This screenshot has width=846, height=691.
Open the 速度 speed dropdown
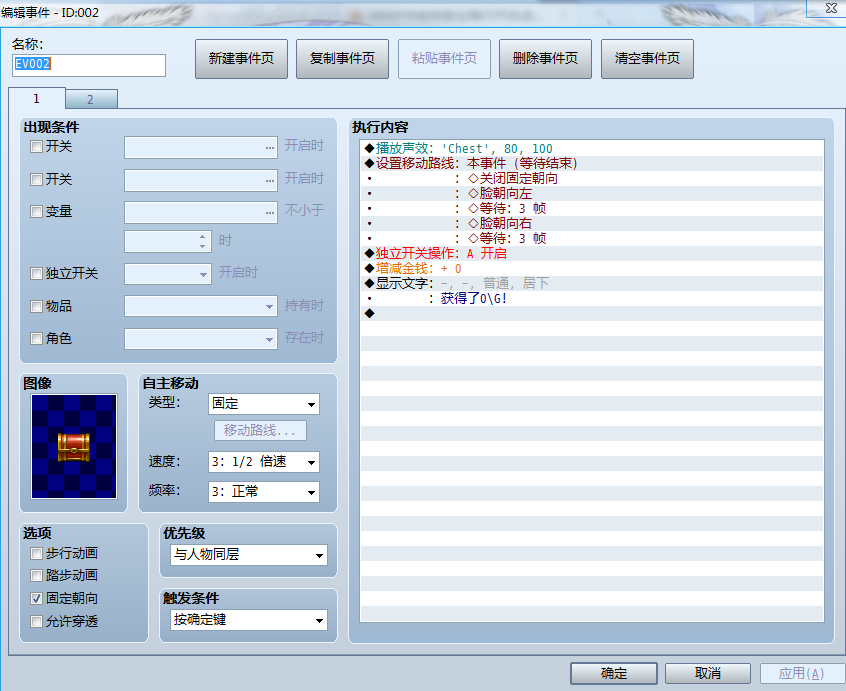(264, 462)
